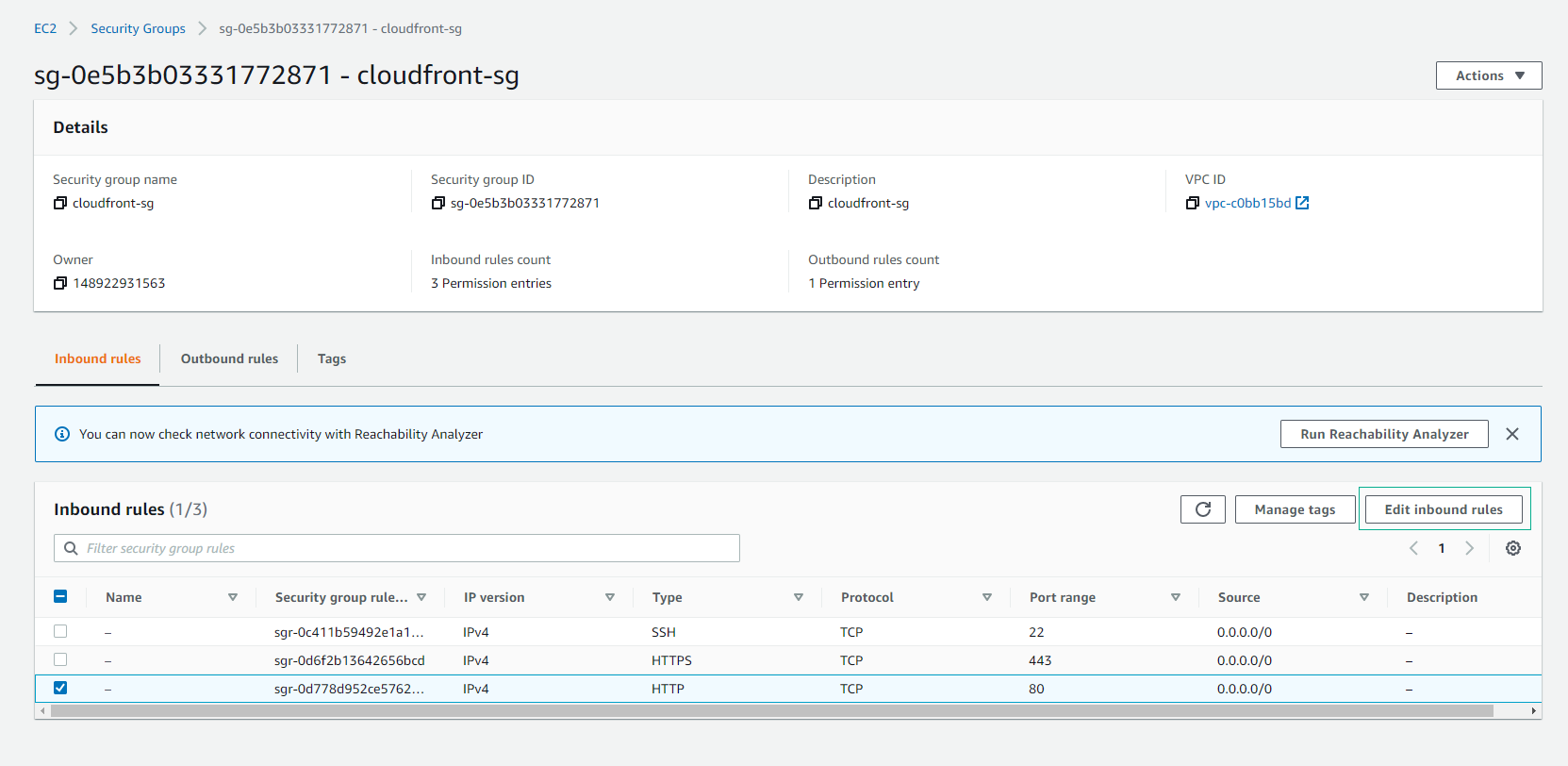
Task: Dismiss the Reachability Analyzer info banner
Action: pyautogui.click(x=1511, y=434)
